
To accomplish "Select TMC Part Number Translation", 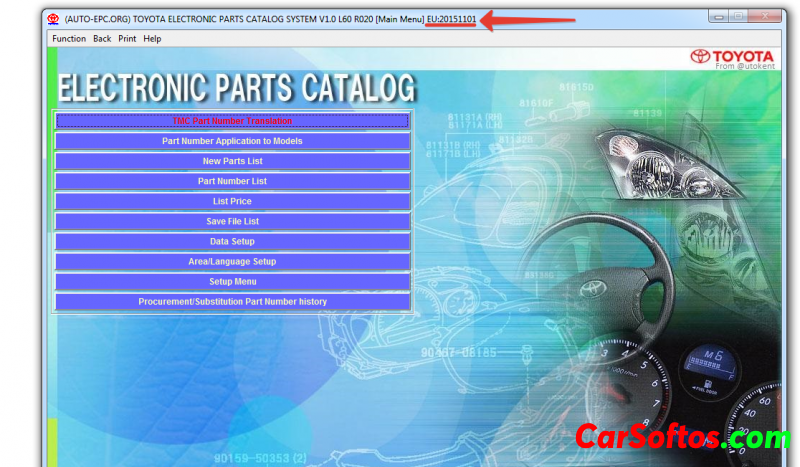I will [232, 121].
